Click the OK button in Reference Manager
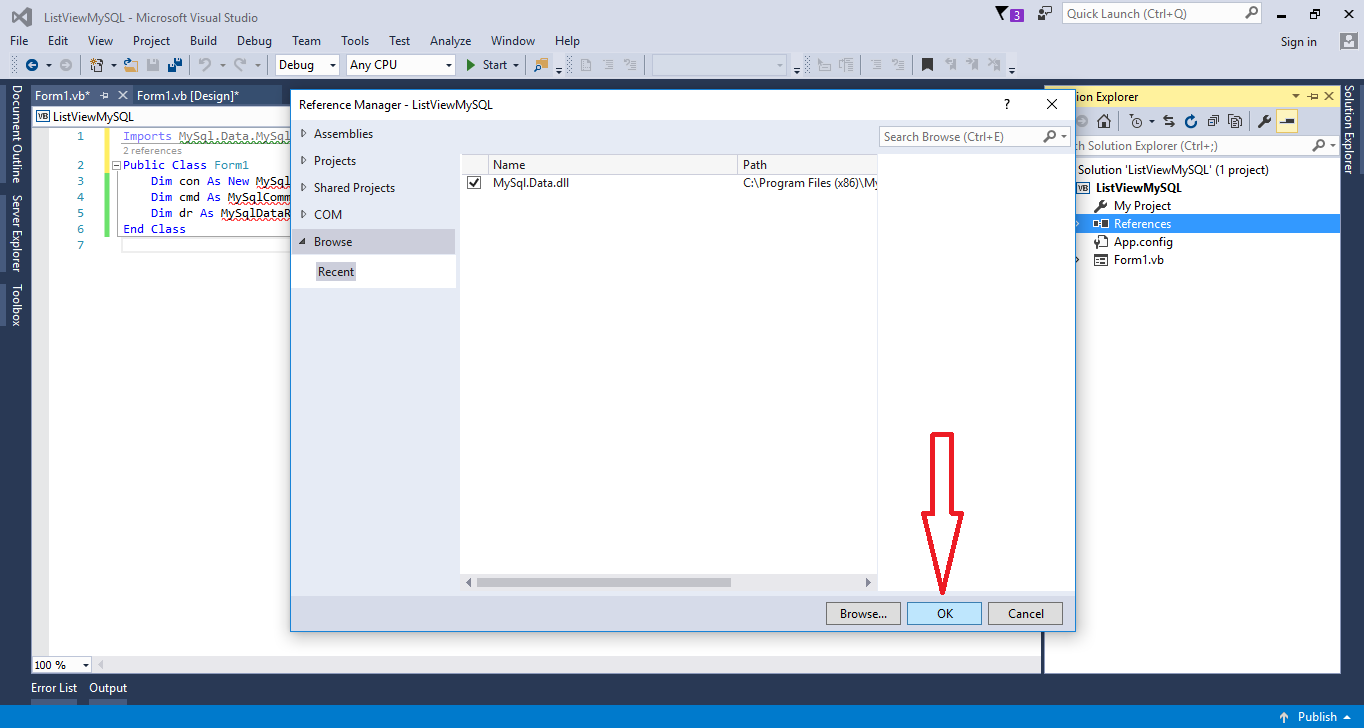This screenshot has height=728, width=1364. [944, 614]
